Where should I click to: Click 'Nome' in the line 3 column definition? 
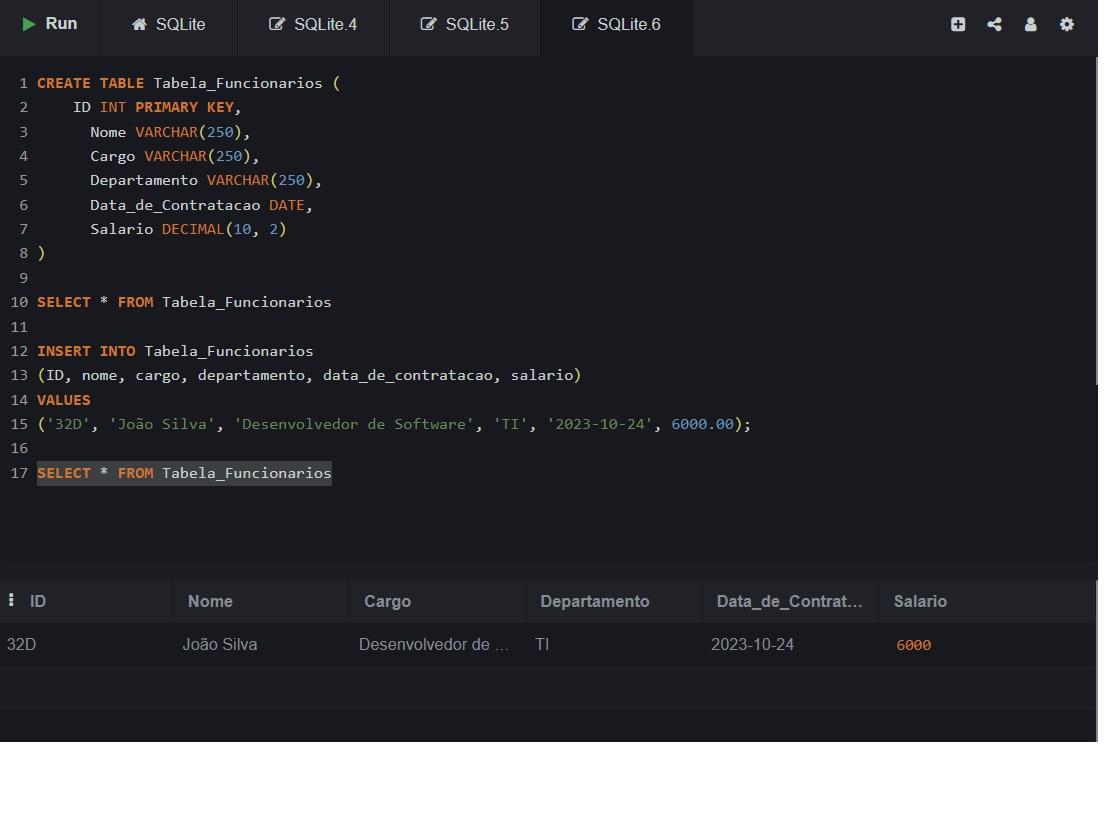point(108,132)
